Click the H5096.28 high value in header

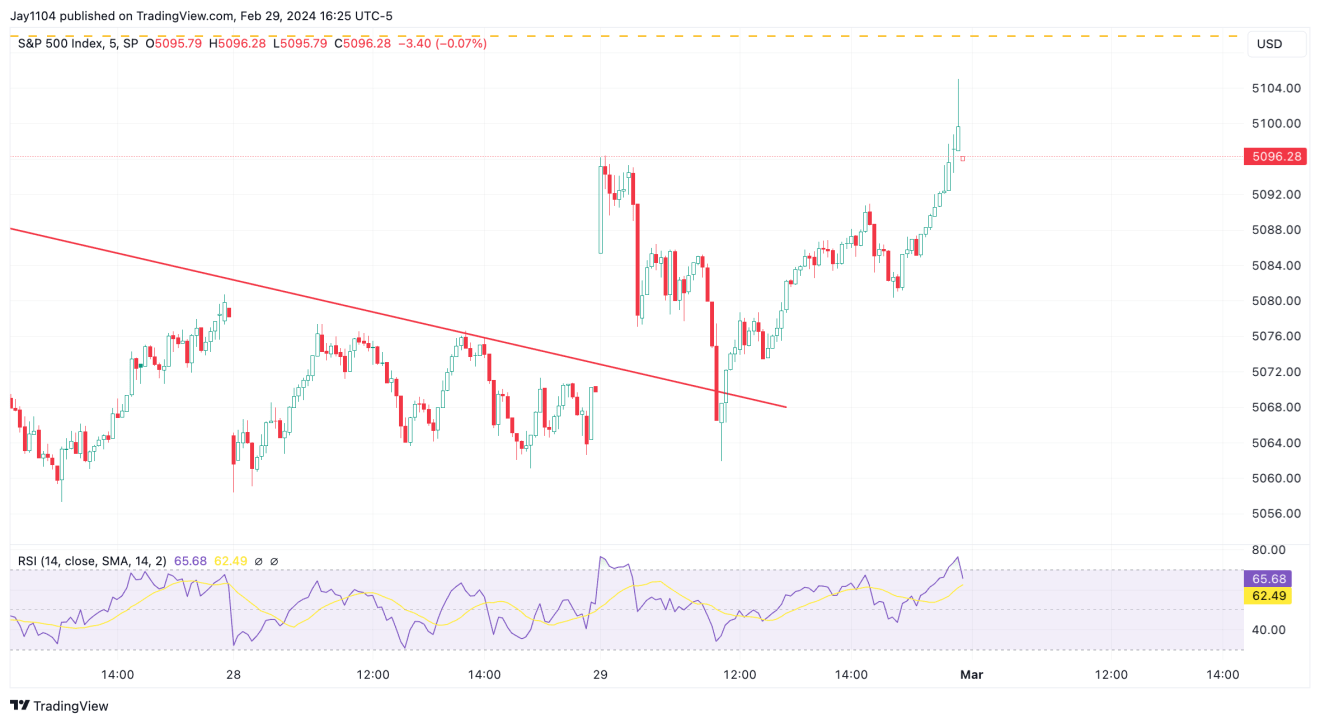(237, 44)
